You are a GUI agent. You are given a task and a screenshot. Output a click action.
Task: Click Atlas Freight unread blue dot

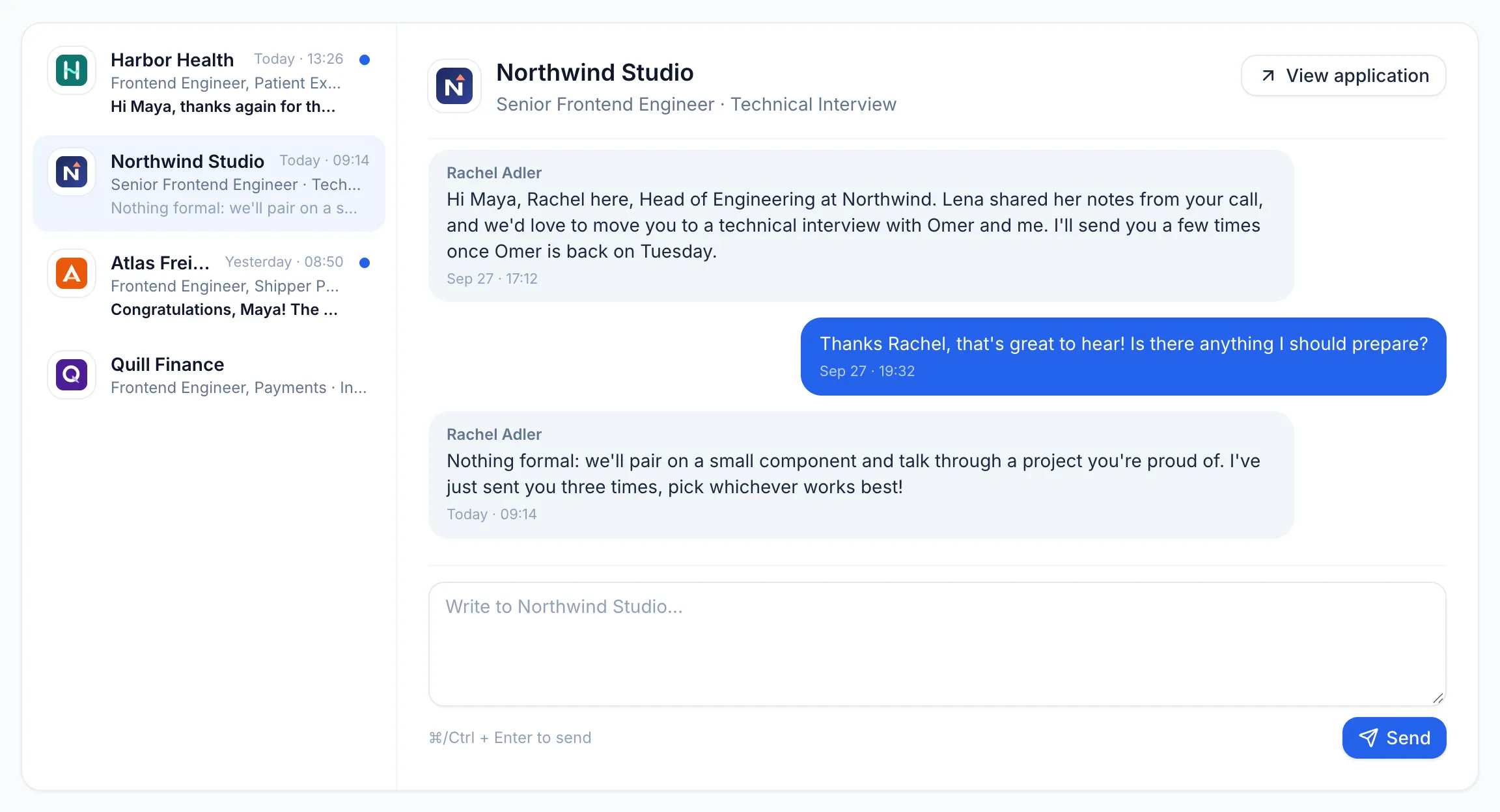coord(365,262)
